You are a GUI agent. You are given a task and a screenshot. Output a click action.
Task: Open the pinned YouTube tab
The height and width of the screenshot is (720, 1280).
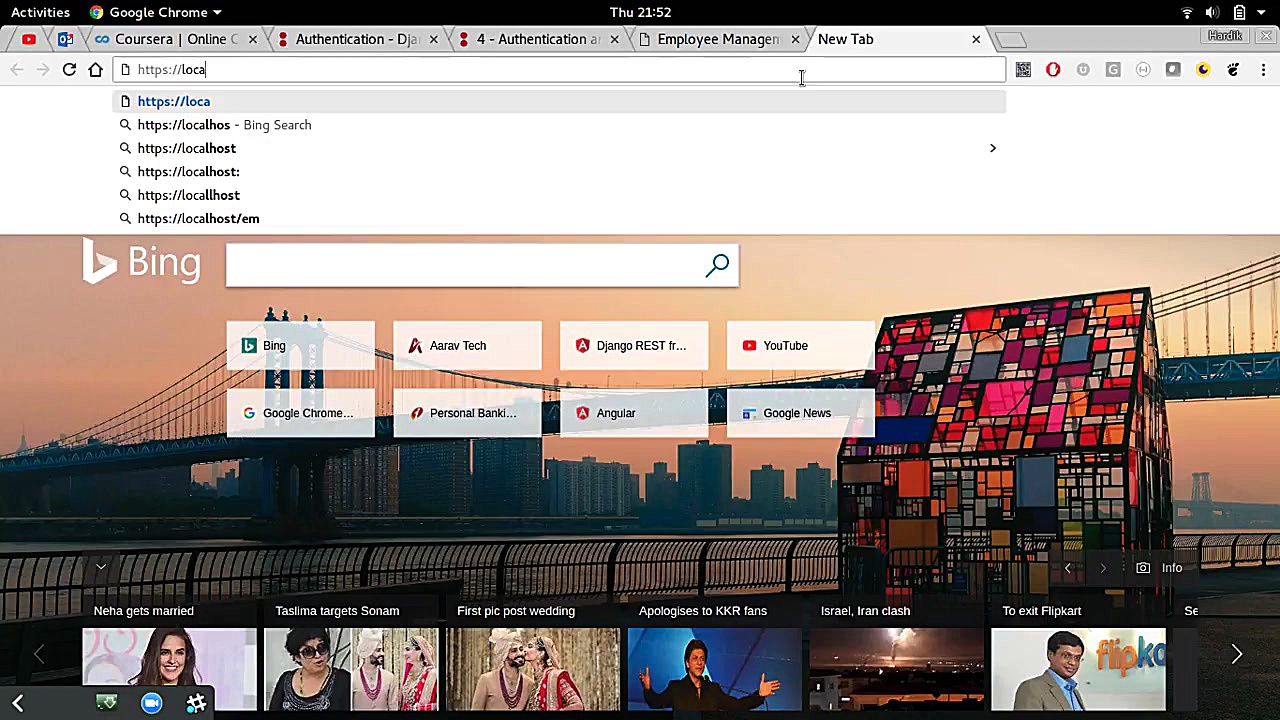(29, 39)
